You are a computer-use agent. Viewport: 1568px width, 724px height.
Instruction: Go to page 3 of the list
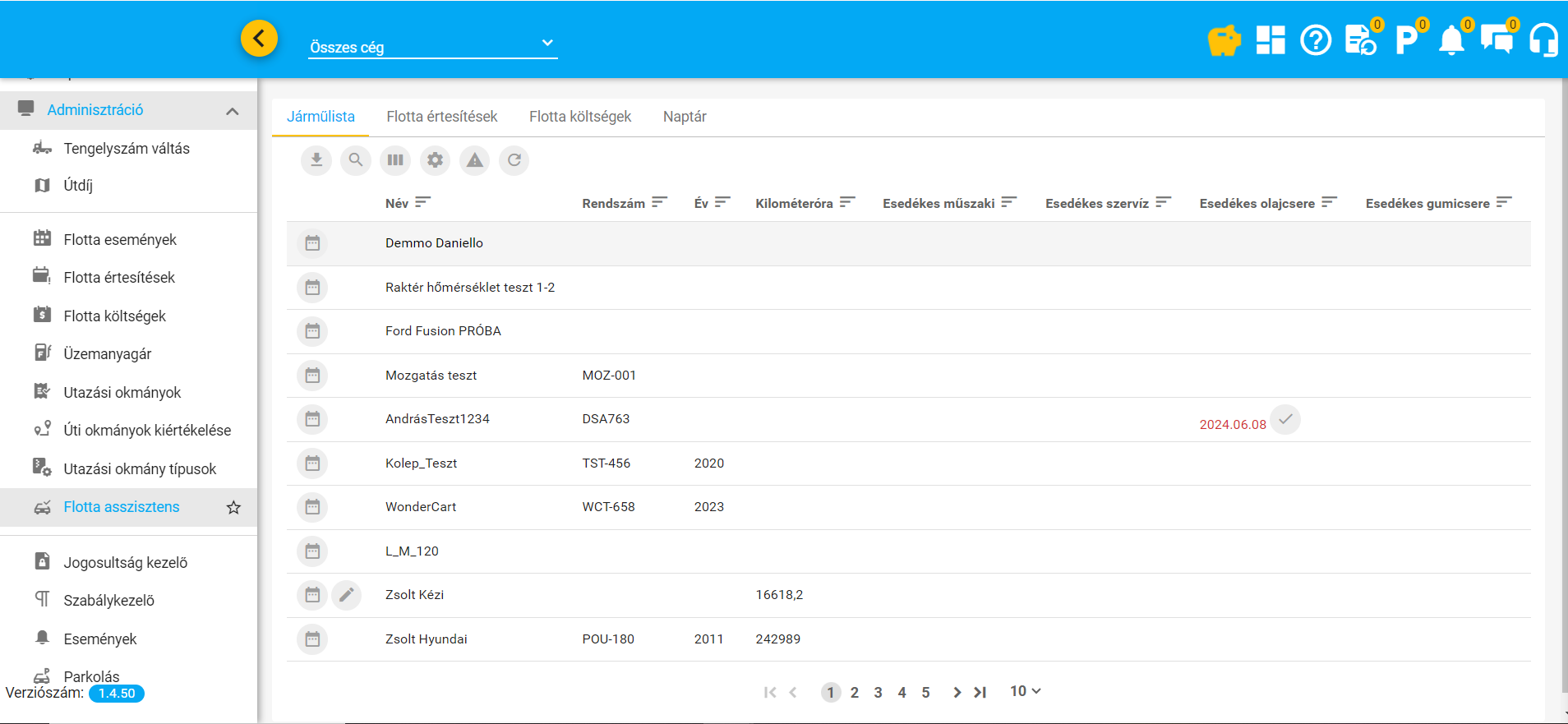pyautogui.click(x=878, y=693)
